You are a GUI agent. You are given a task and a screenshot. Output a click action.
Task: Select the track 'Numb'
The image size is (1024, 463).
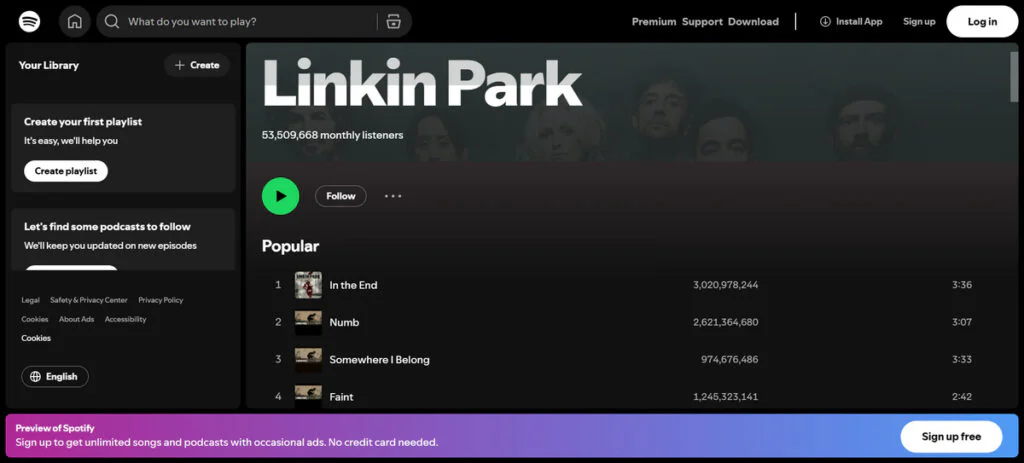tap(344, 322)
